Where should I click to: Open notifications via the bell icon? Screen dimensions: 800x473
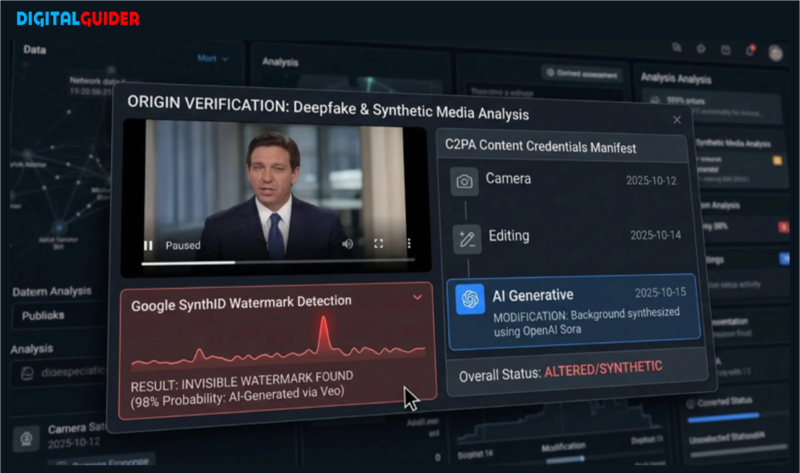tap(750, 50)
